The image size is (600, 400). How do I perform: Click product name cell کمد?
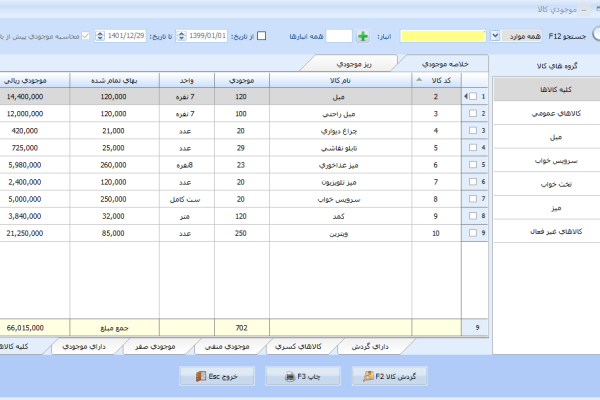(339, 216)
